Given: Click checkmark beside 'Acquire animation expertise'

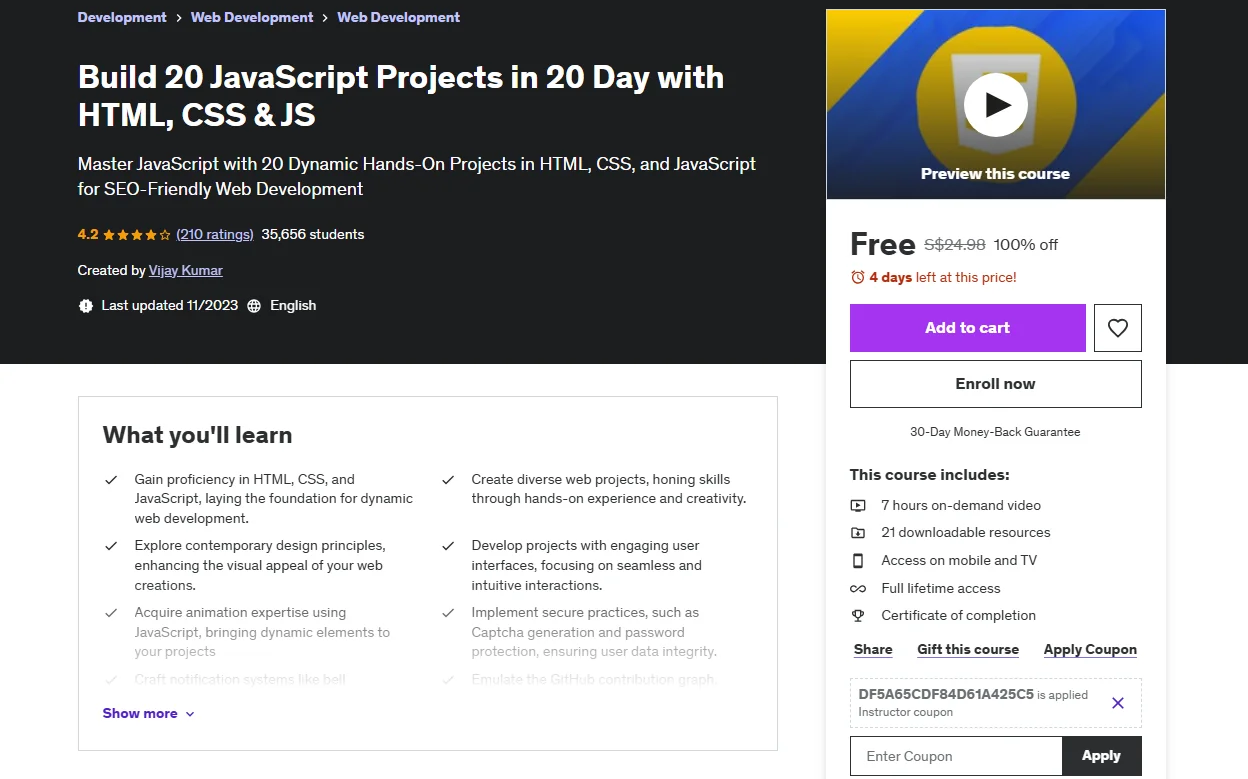Looking at the screenshot, I should click(x=111, y=613).
